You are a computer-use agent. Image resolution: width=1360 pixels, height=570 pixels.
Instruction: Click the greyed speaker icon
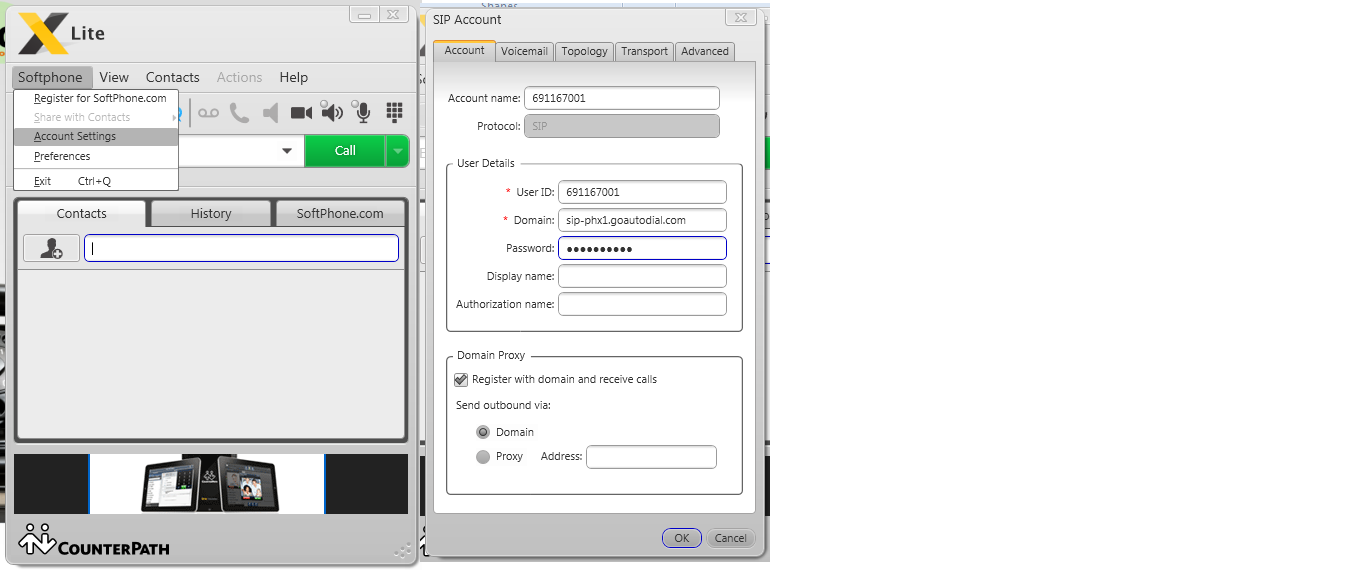[270, 113]
